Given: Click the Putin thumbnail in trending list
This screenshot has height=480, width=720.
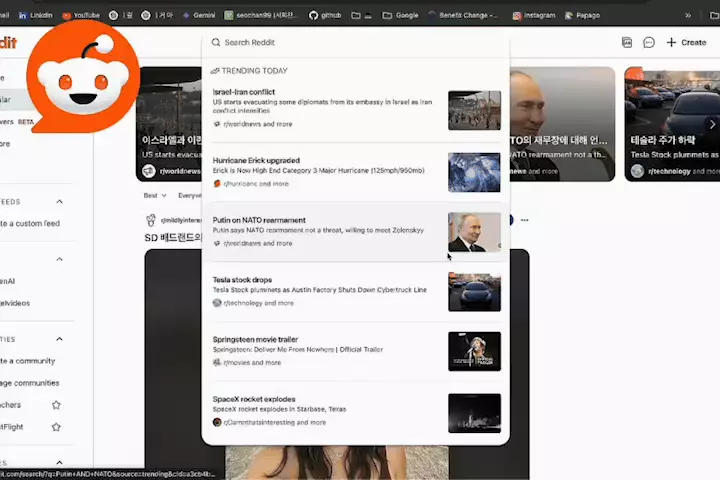Looking at the screenshot, I should 474,232.
